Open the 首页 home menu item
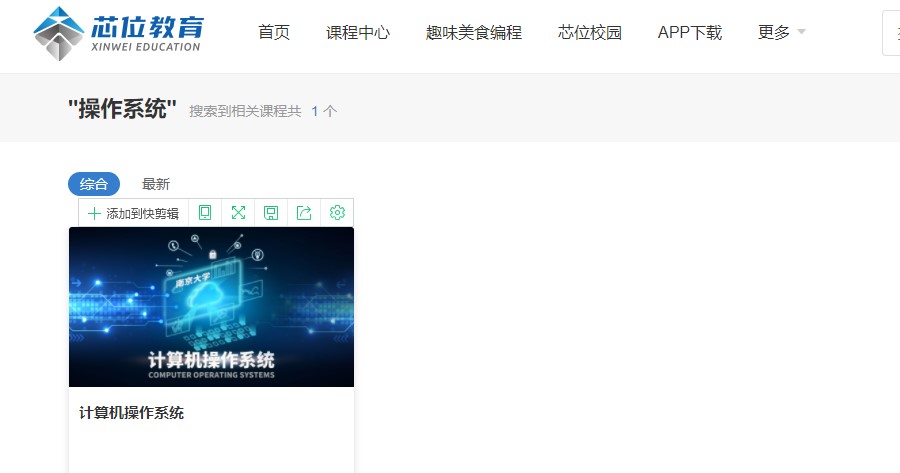This screenshot has width=900, height=473. click(274, 32)
